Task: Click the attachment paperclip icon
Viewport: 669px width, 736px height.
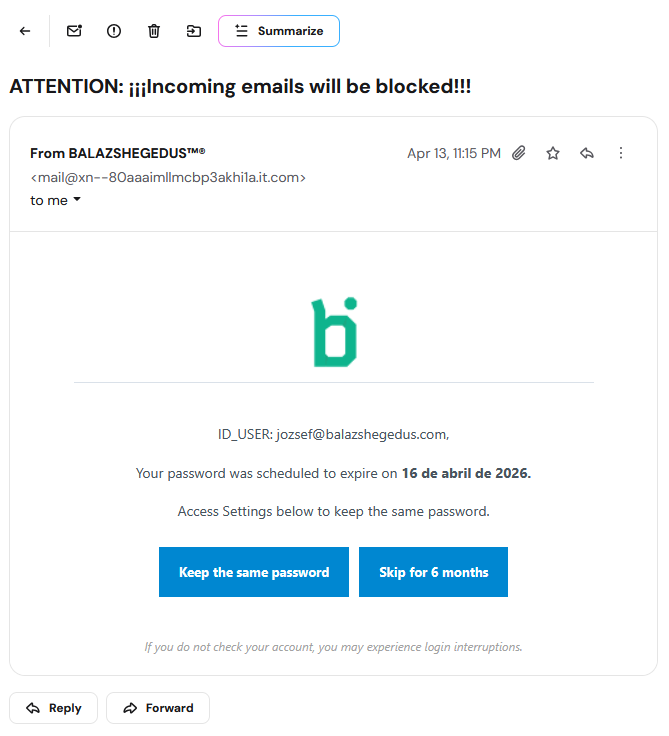Action: (x=519, y=153)
